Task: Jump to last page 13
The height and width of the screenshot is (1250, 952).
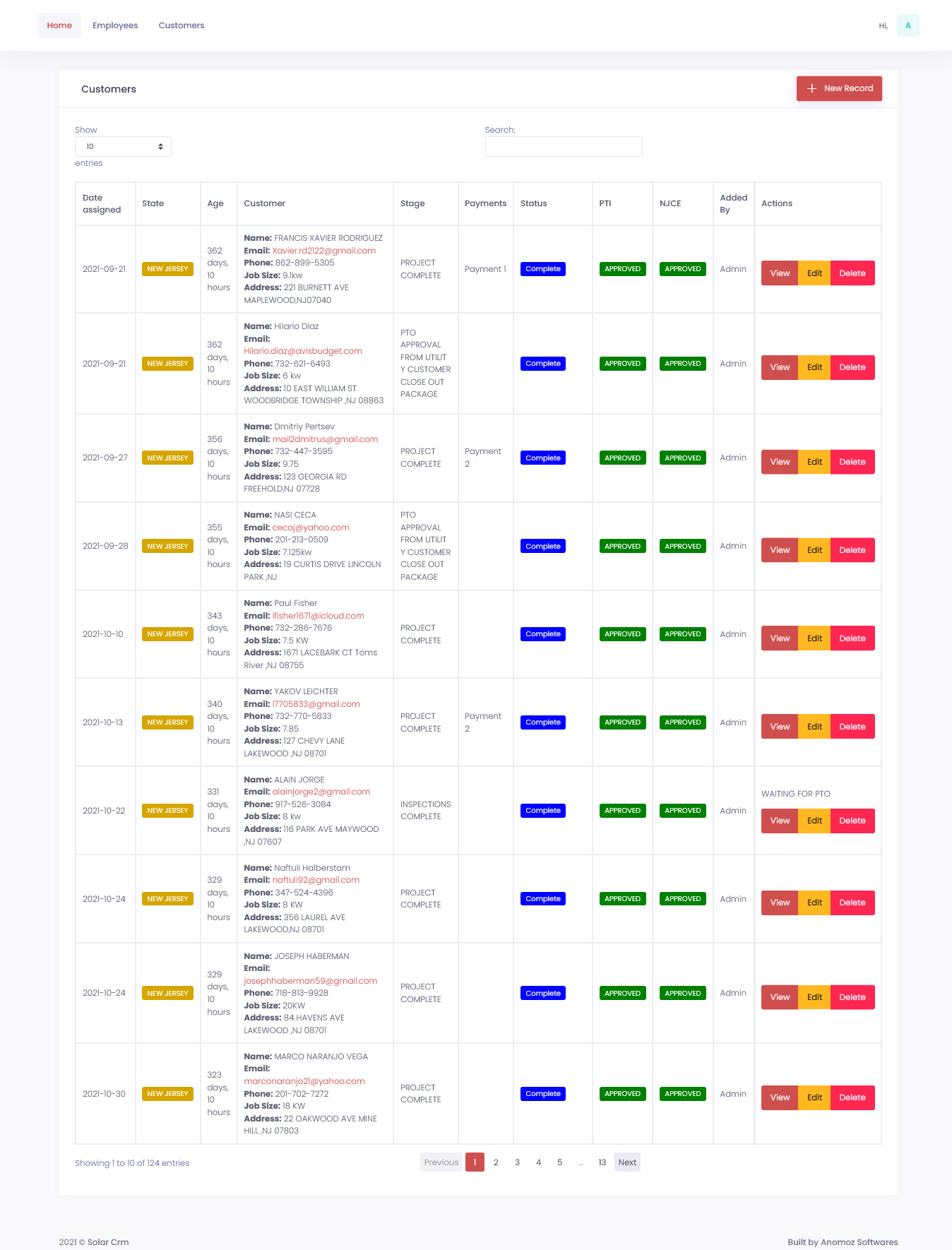Action: [602, 1162]
